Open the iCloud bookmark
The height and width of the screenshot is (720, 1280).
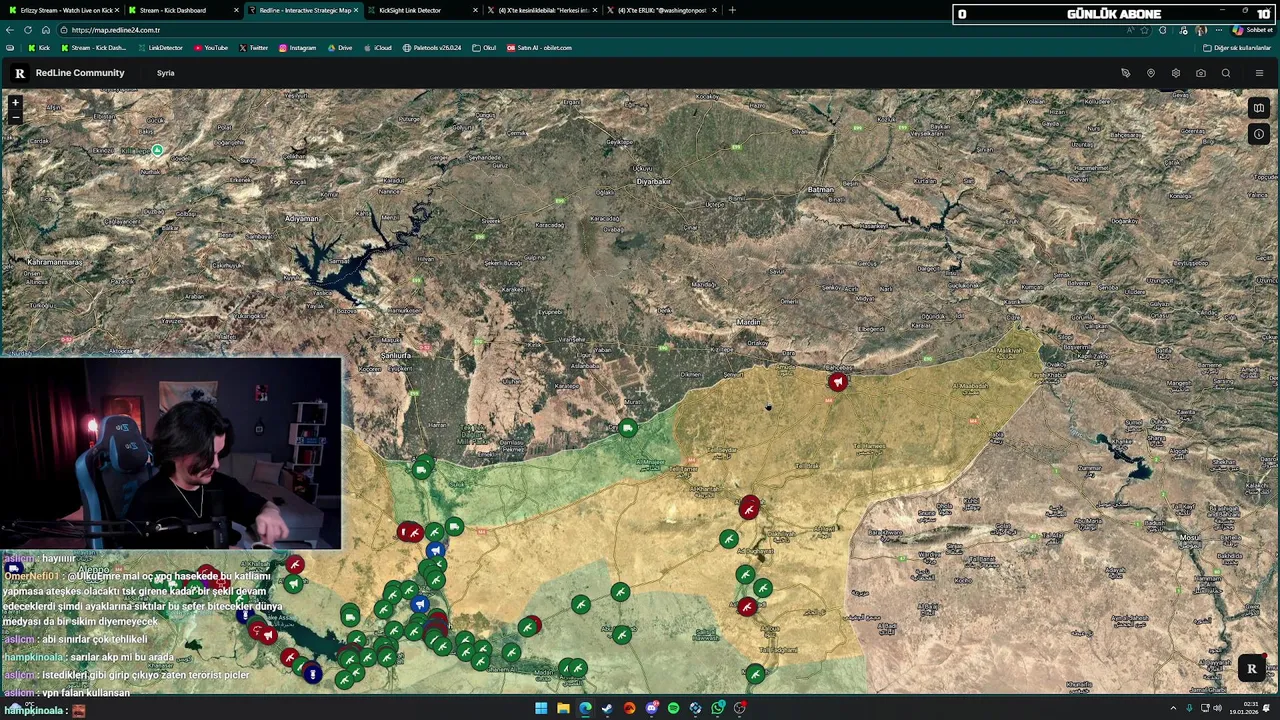(x=378, y=48)
